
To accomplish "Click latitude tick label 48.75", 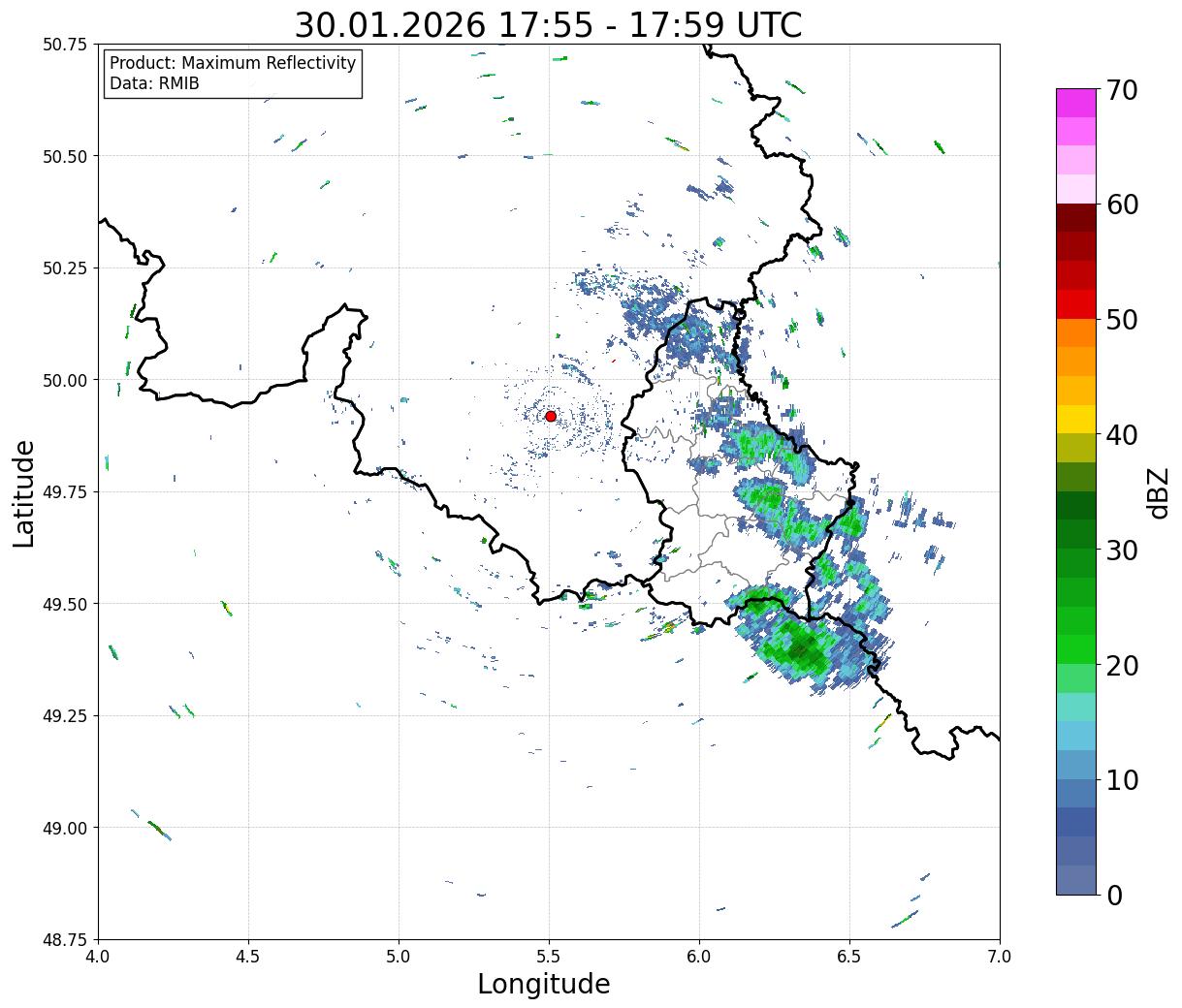I will (64, 939).
